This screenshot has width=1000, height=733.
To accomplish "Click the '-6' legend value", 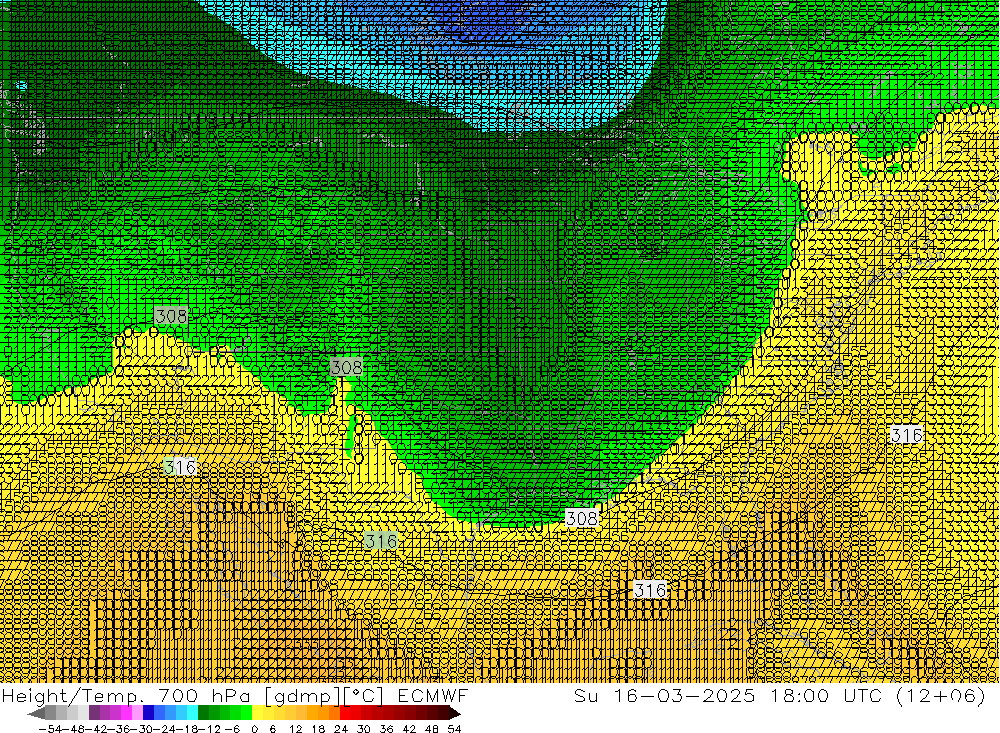I will point(232,729).
